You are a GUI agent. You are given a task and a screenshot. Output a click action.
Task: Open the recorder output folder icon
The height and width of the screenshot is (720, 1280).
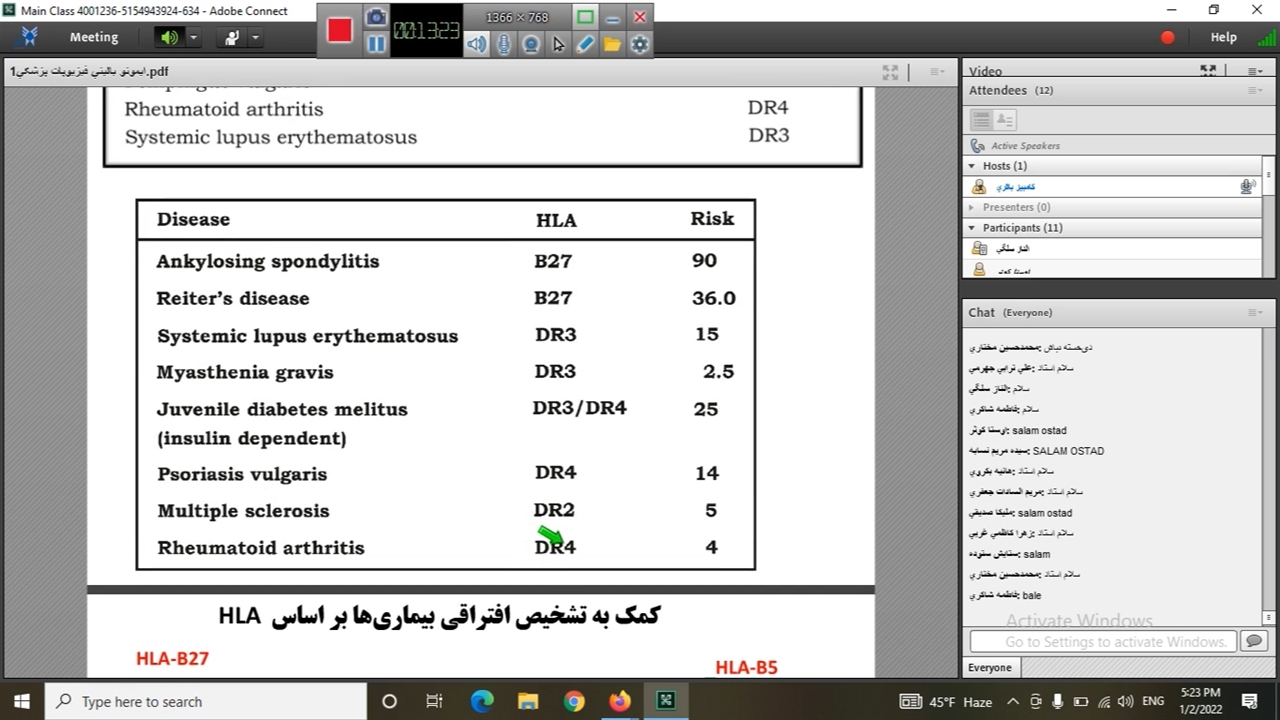[612, 44]
